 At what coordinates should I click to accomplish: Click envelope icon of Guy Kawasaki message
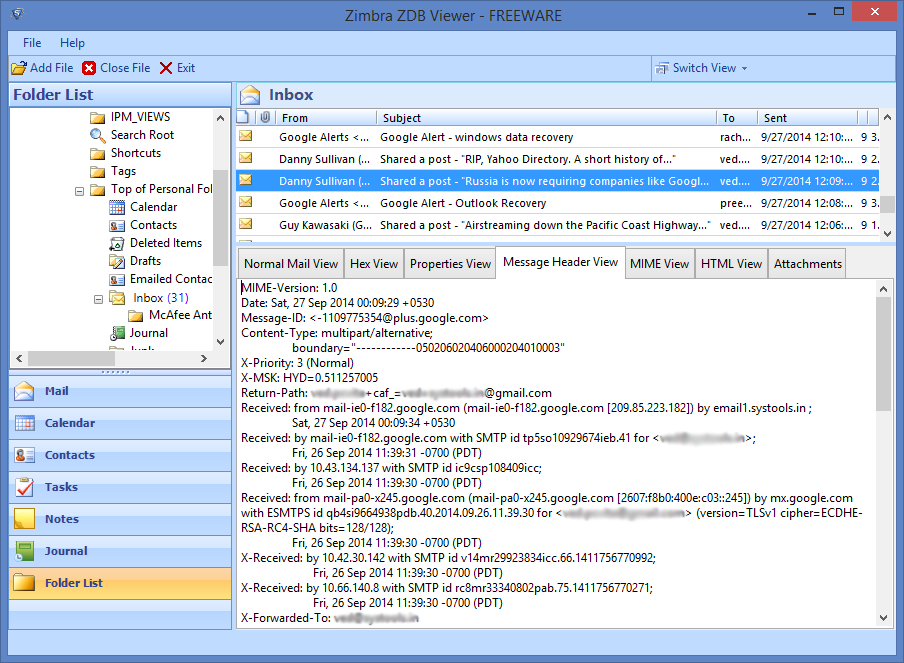246,224
